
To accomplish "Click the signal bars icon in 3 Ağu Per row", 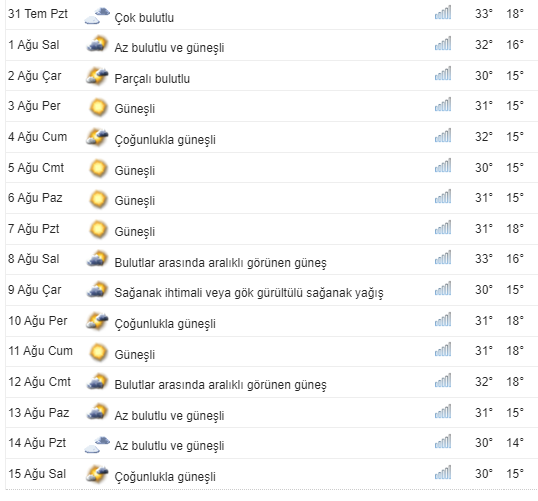I will (x=443, y=105).
